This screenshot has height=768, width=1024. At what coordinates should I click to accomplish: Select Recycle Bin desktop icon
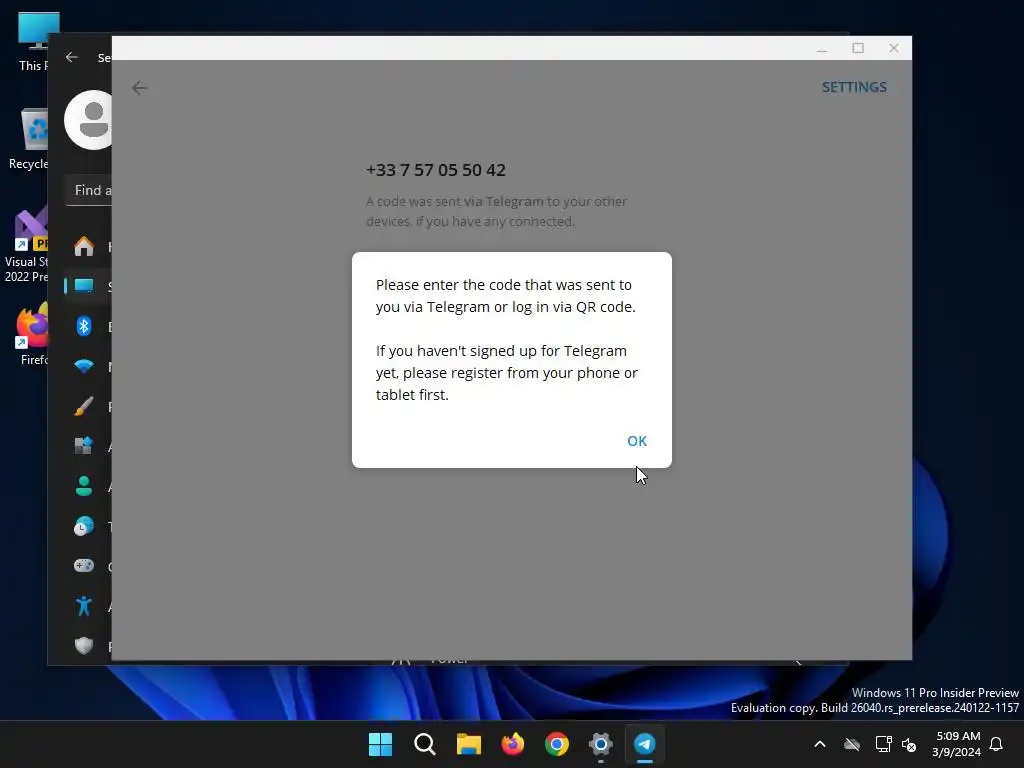[29, 138]
